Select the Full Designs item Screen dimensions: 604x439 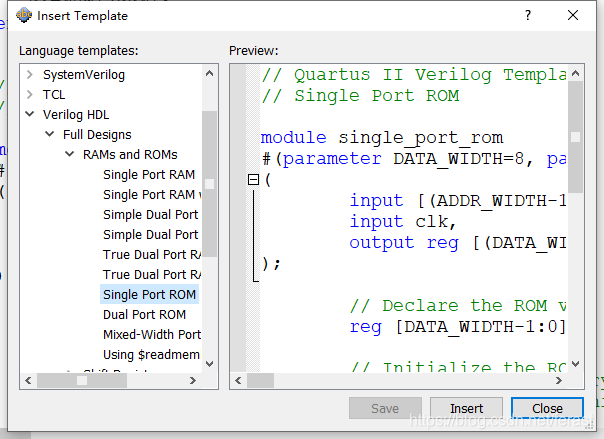(x=97, y=134)
